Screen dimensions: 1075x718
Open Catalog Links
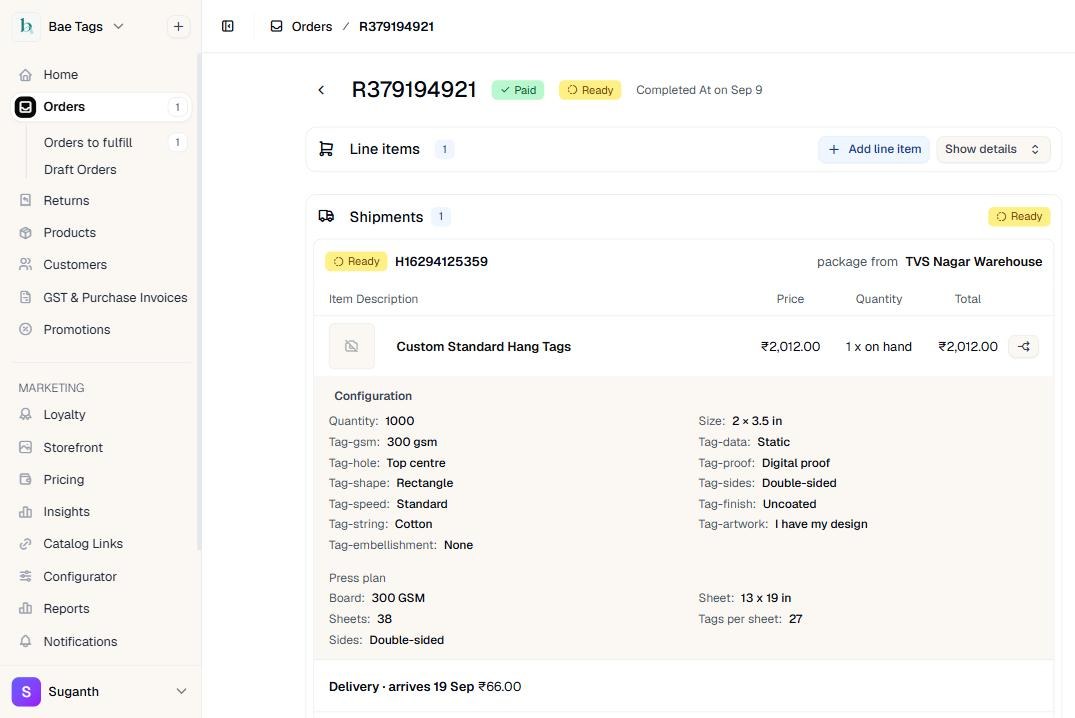click(x=83, y=544)
